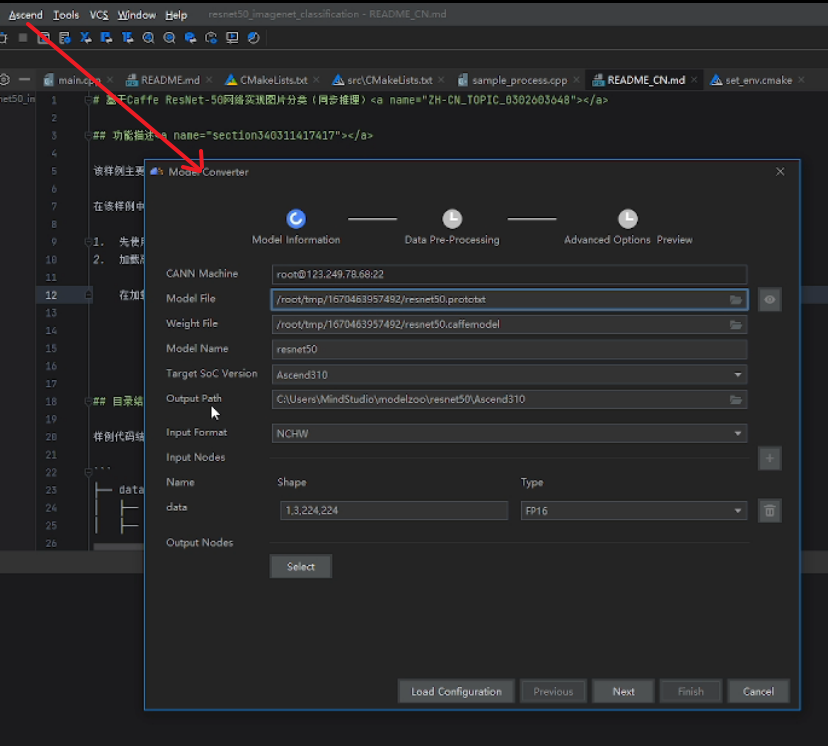Image resolution: width=828 pixels, height=746 pixels.
Task: Click the blue circular chart toolbar icon
Action: click(253, 37)
